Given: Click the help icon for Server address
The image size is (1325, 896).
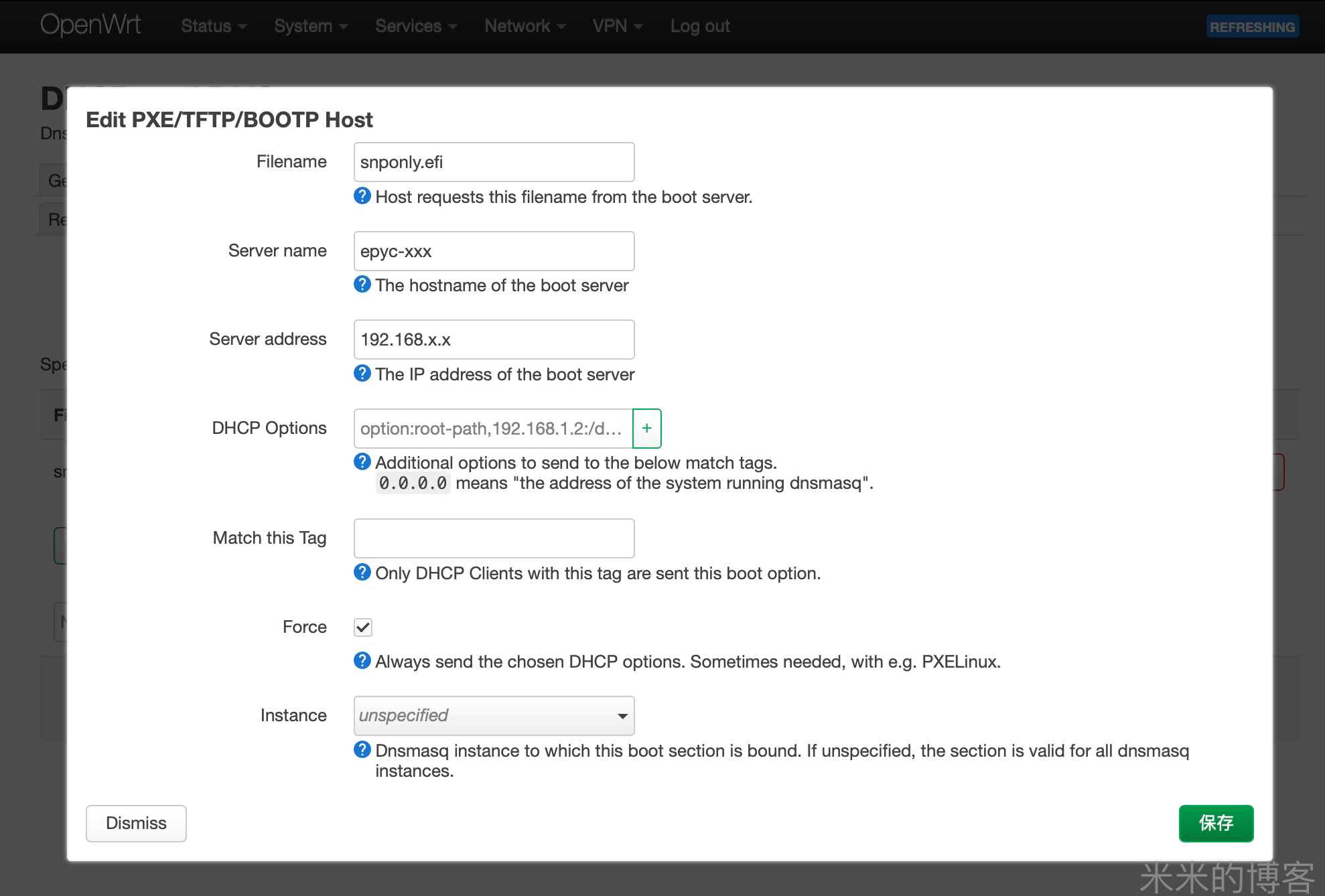Looking at the screenshot, I should pos(362,373).
